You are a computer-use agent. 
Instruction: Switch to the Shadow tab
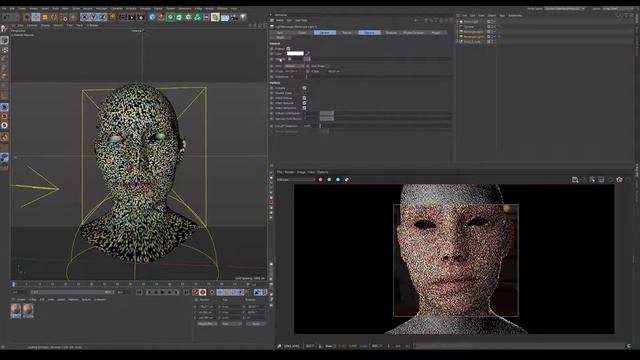(391, 32)
